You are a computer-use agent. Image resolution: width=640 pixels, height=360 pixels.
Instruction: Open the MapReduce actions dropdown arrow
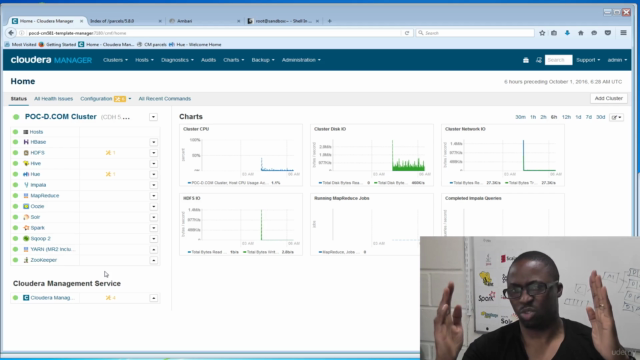[x=153, y=196]
